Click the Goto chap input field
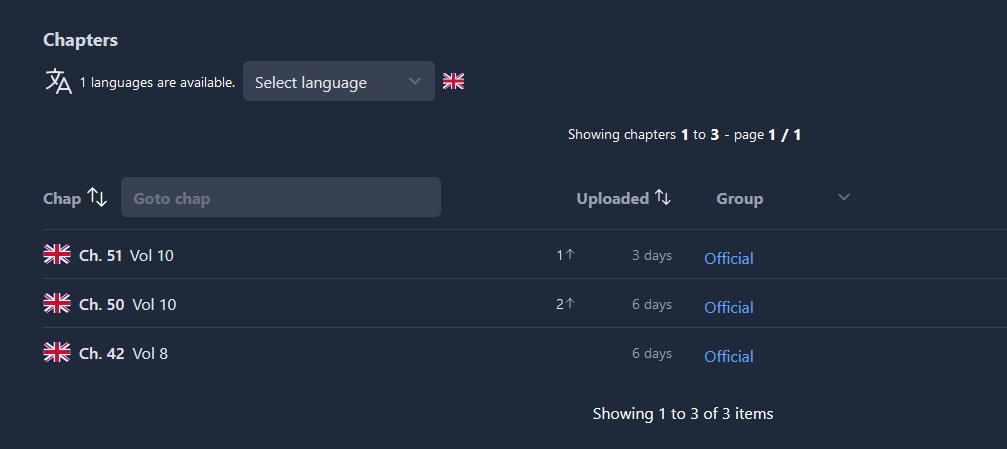Screen dimensions: 1007x449 point(281,197)
